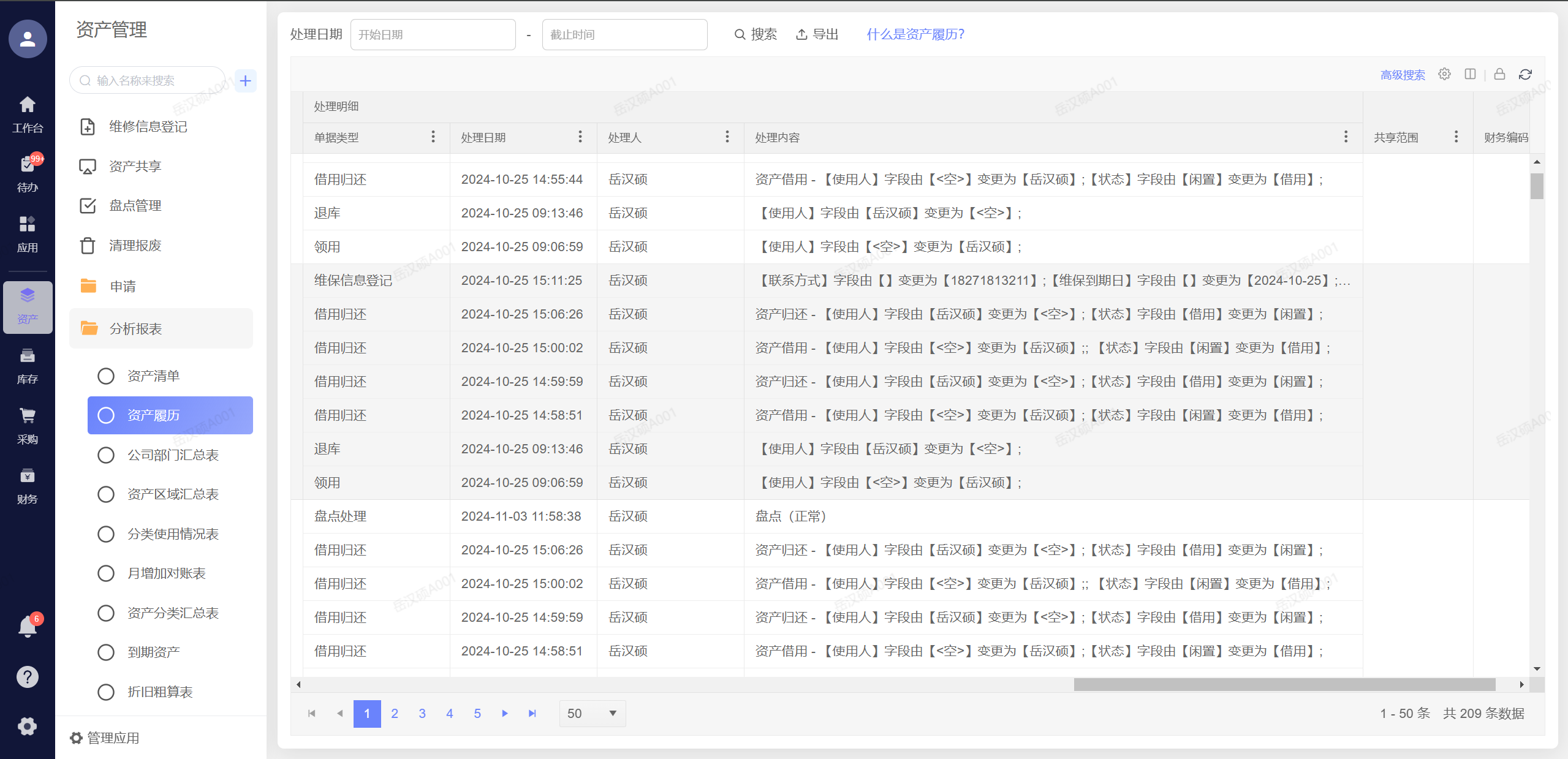Open table settings gear icon
This screenshot has width=1568, height=759.
click(1445, 74)
